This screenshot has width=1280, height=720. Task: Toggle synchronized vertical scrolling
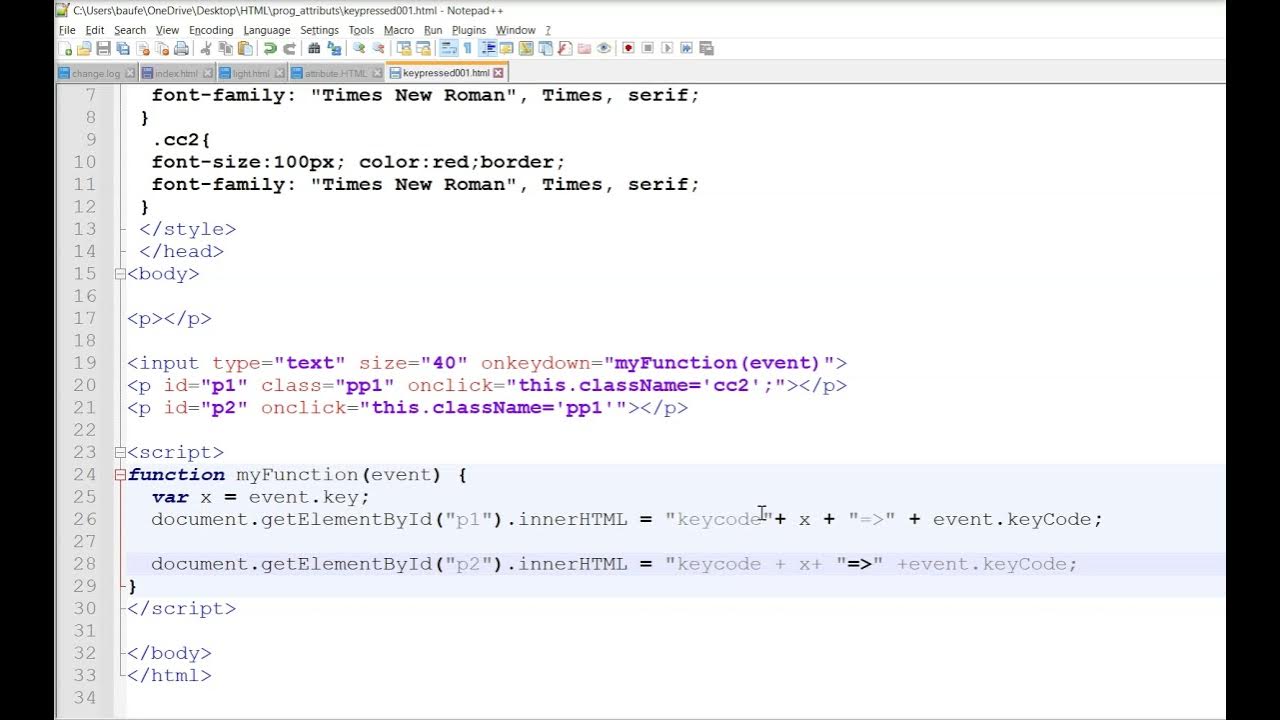tap(403, 48)
